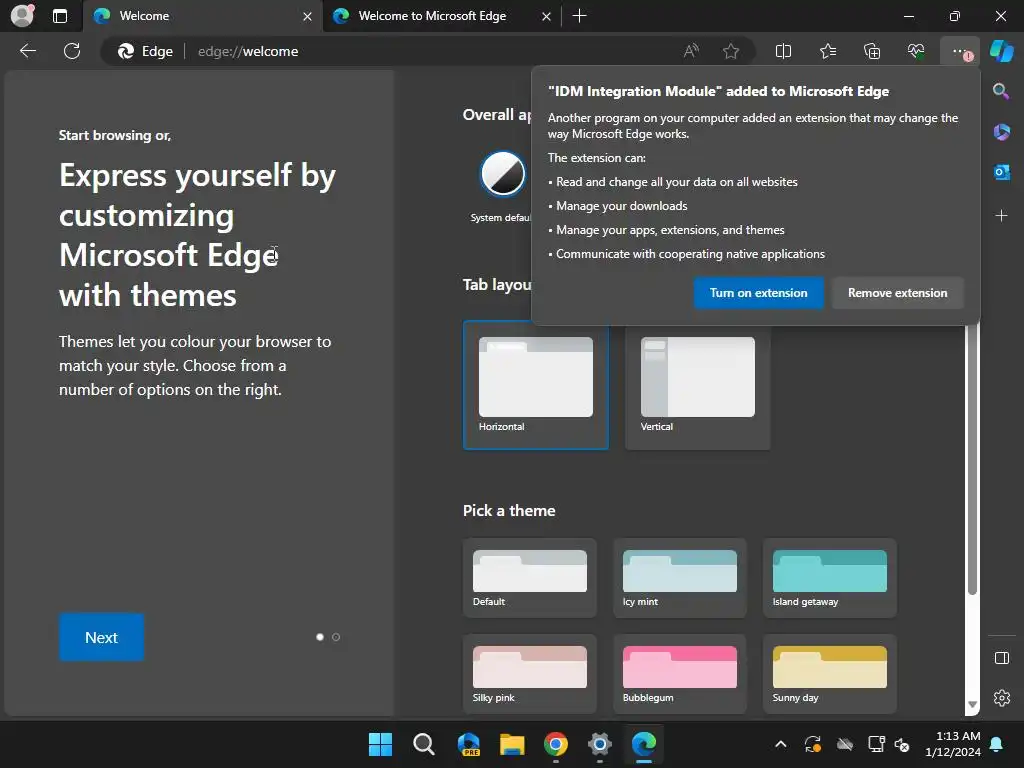
Task: Refresh the welcome page
Action: click(x=72, y=51)
